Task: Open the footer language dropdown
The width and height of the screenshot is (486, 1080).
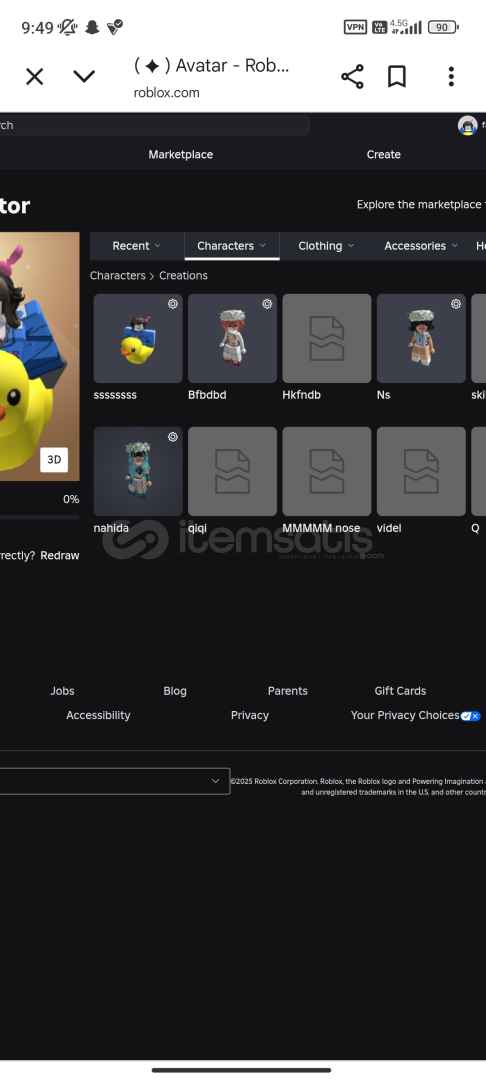Action: tap(115, 781)
